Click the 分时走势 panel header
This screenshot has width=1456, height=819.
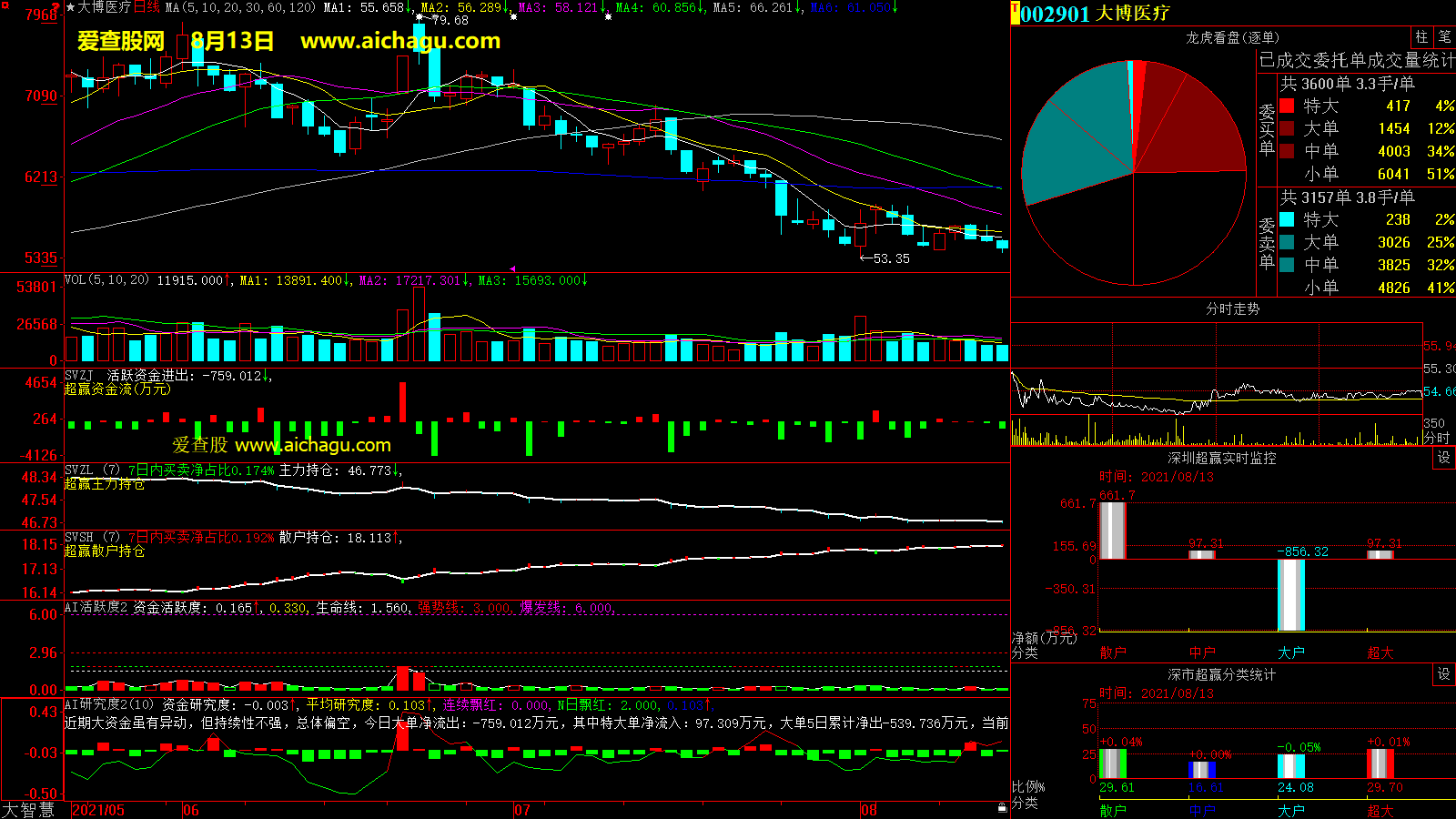click(1232, 309)
